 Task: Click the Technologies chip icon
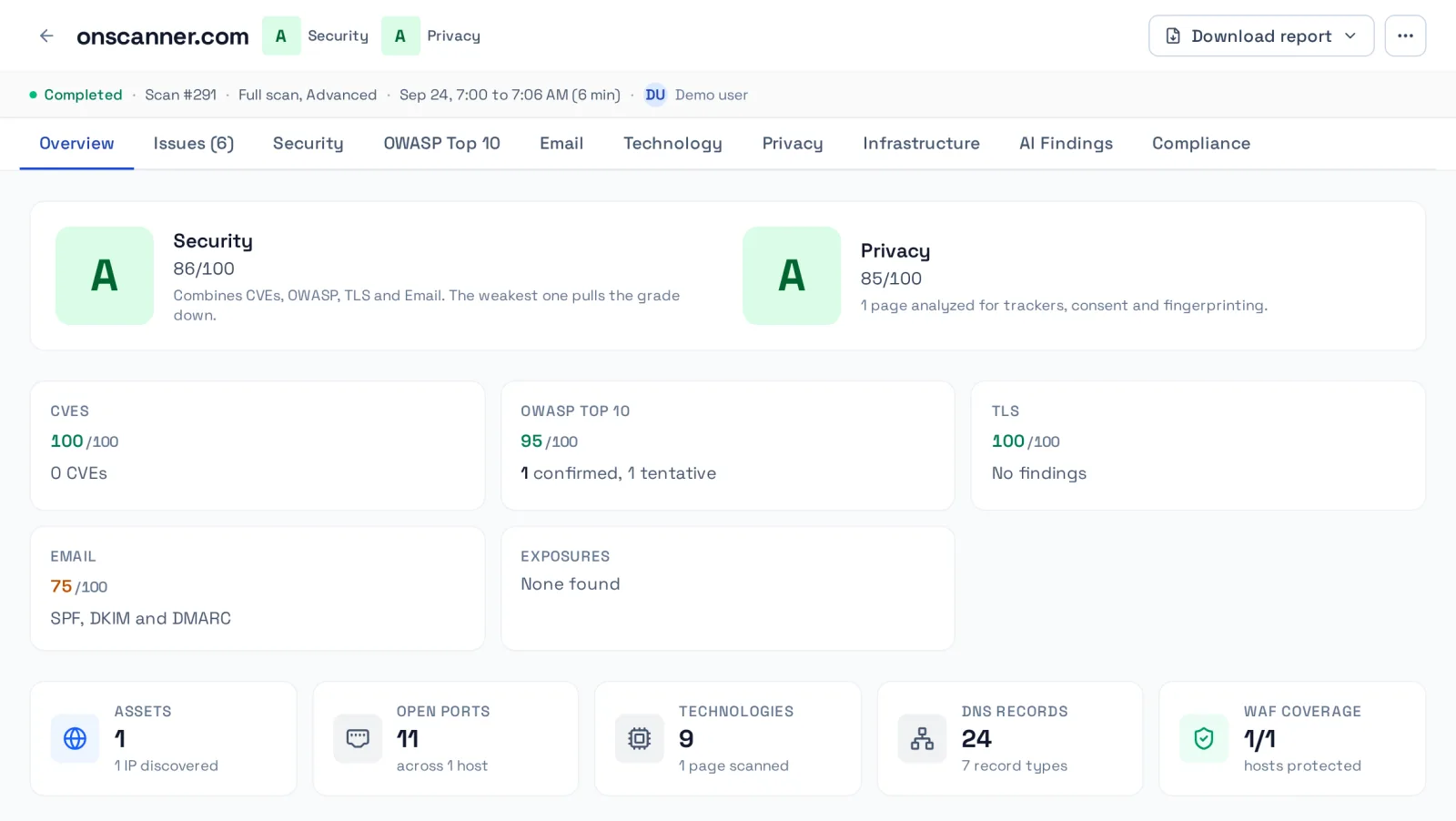640,738
